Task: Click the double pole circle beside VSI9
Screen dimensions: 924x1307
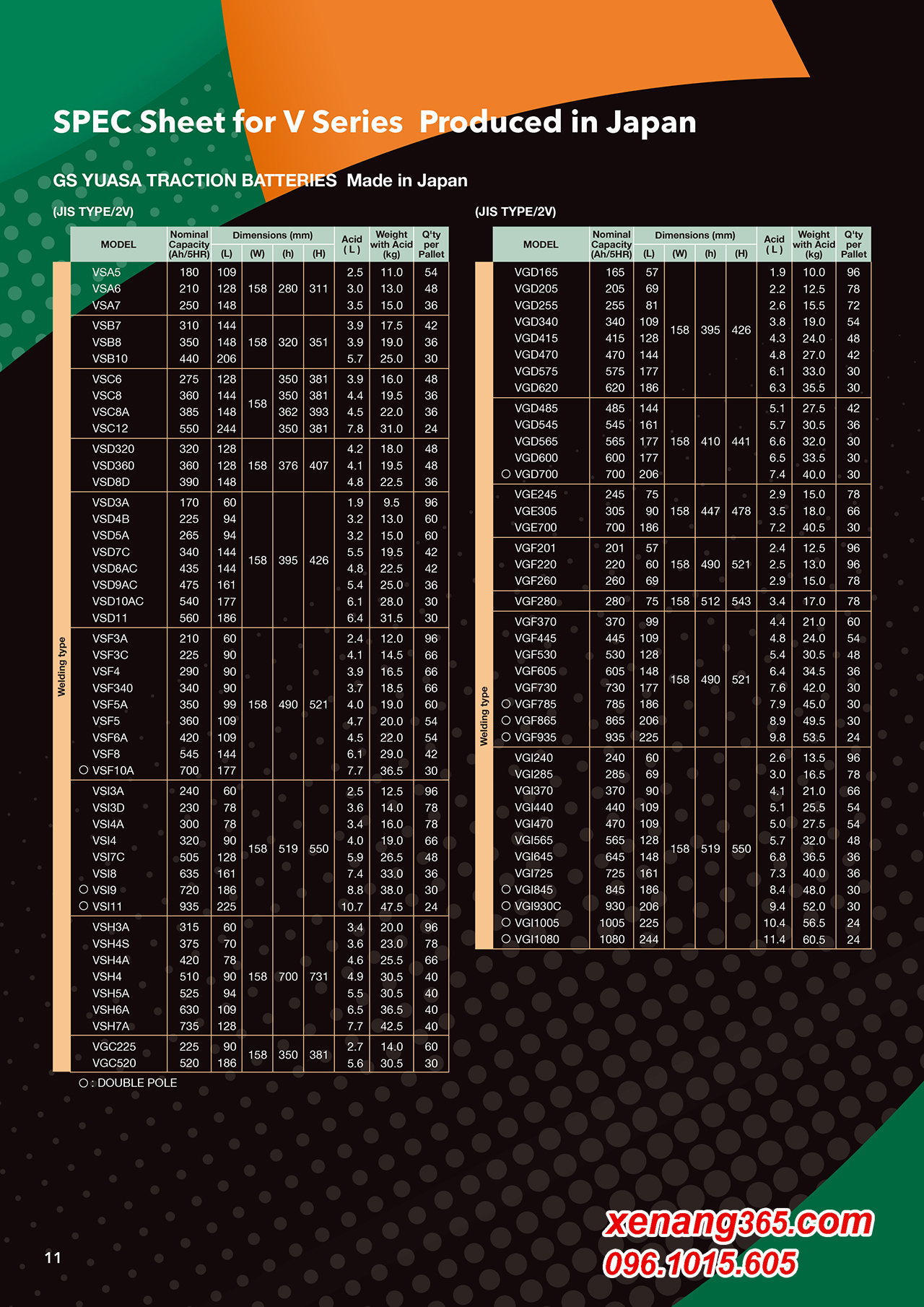Action: pyautogui.click(x=84, y=890)
